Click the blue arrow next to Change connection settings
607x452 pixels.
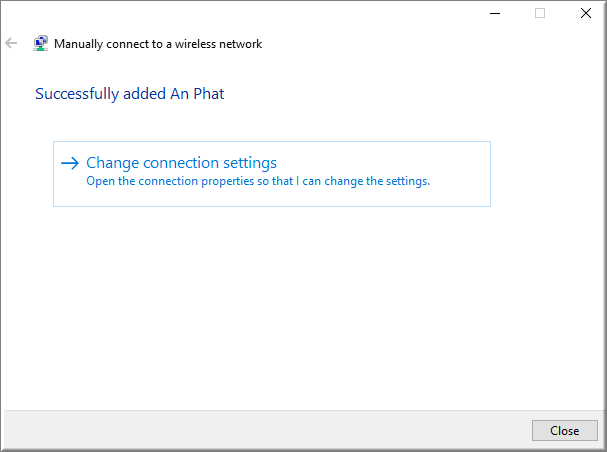coord(70,163)
